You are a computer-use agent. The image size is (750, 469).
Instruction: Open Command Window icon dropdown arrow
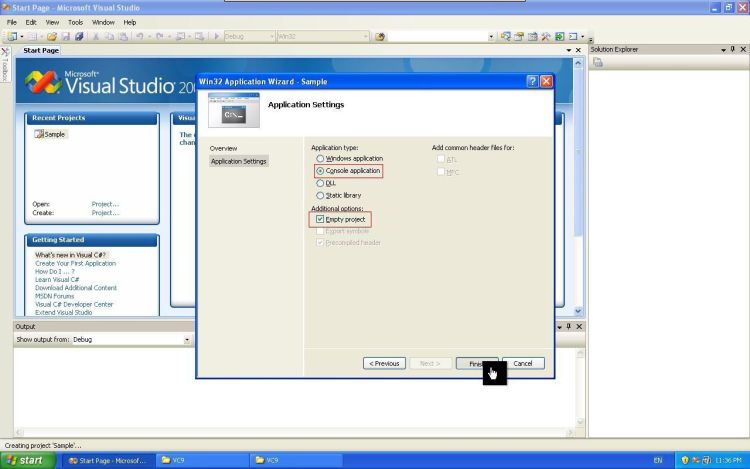tap(583, 36)
